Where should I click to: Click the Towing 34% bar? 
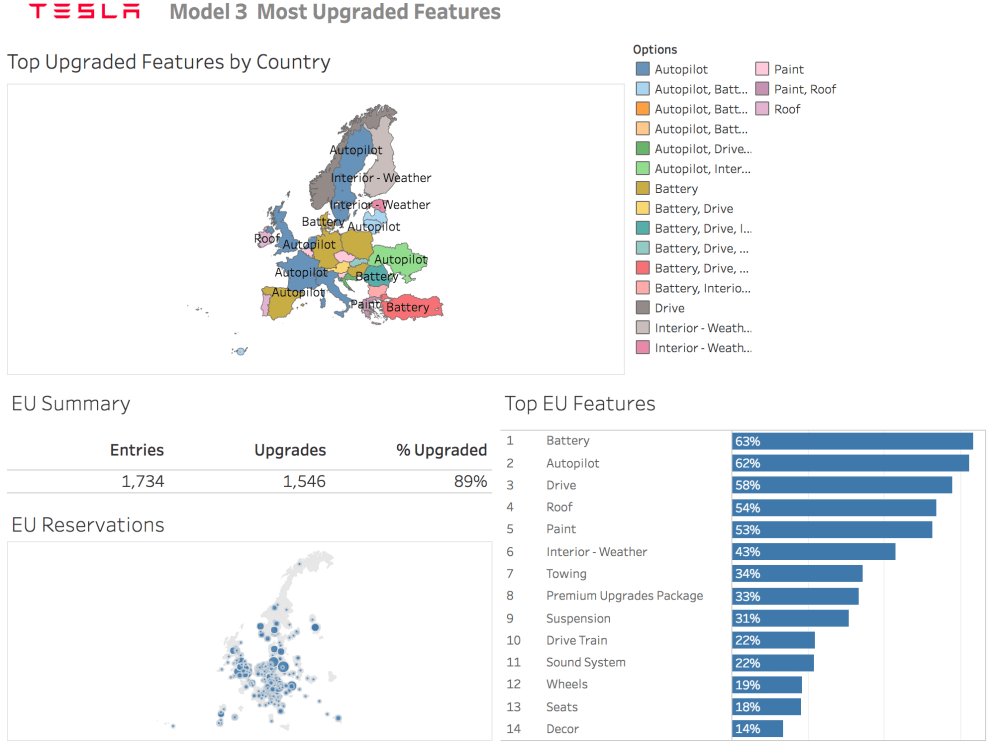tap(797, 574)
